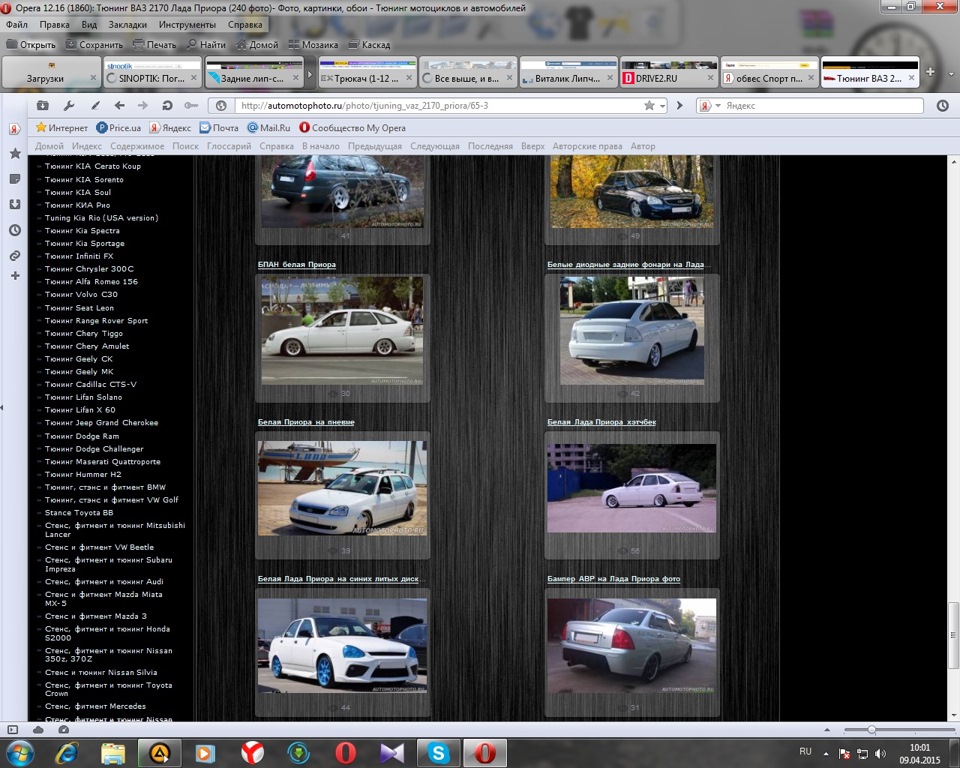The width and height of the screenshot is (960, 768).
Task: Expand the address bar history dropdown arrow
Action: pos(662,106)
